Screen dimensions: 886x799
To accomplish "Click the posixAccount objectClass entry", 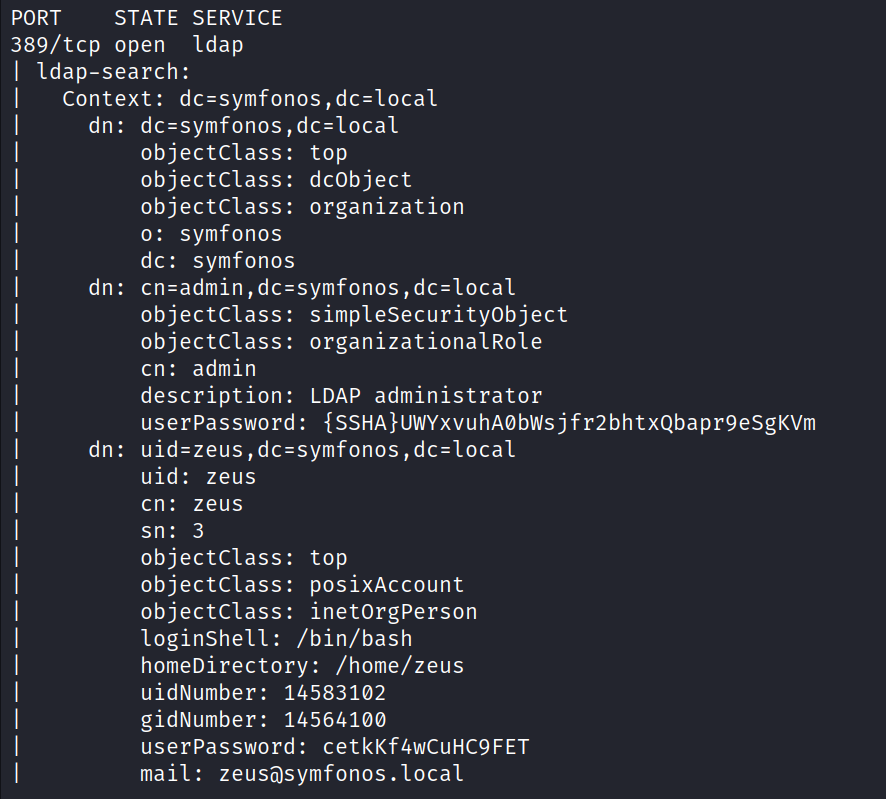I will click(x=387, y=585).
